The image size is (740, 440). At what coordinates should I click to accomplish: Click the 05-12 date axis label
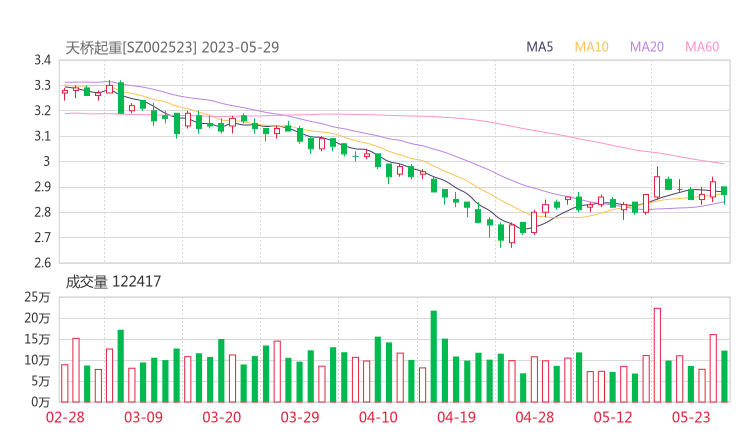[613, 417]
